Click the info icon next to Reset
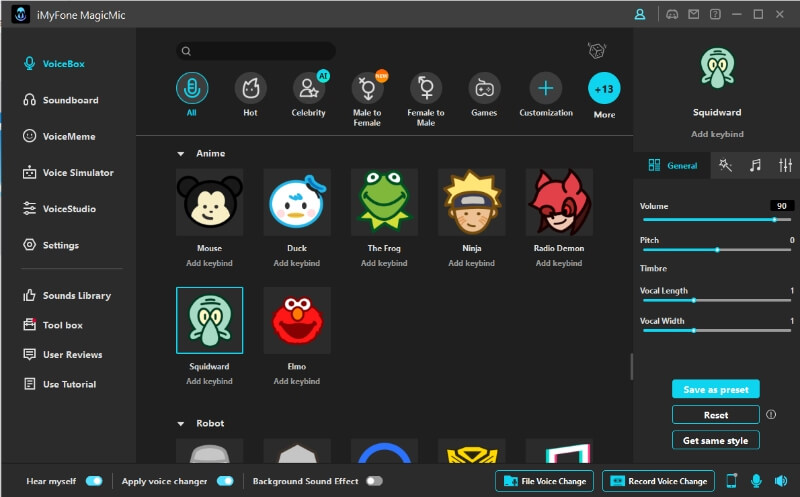 click(x=771, y=414)
